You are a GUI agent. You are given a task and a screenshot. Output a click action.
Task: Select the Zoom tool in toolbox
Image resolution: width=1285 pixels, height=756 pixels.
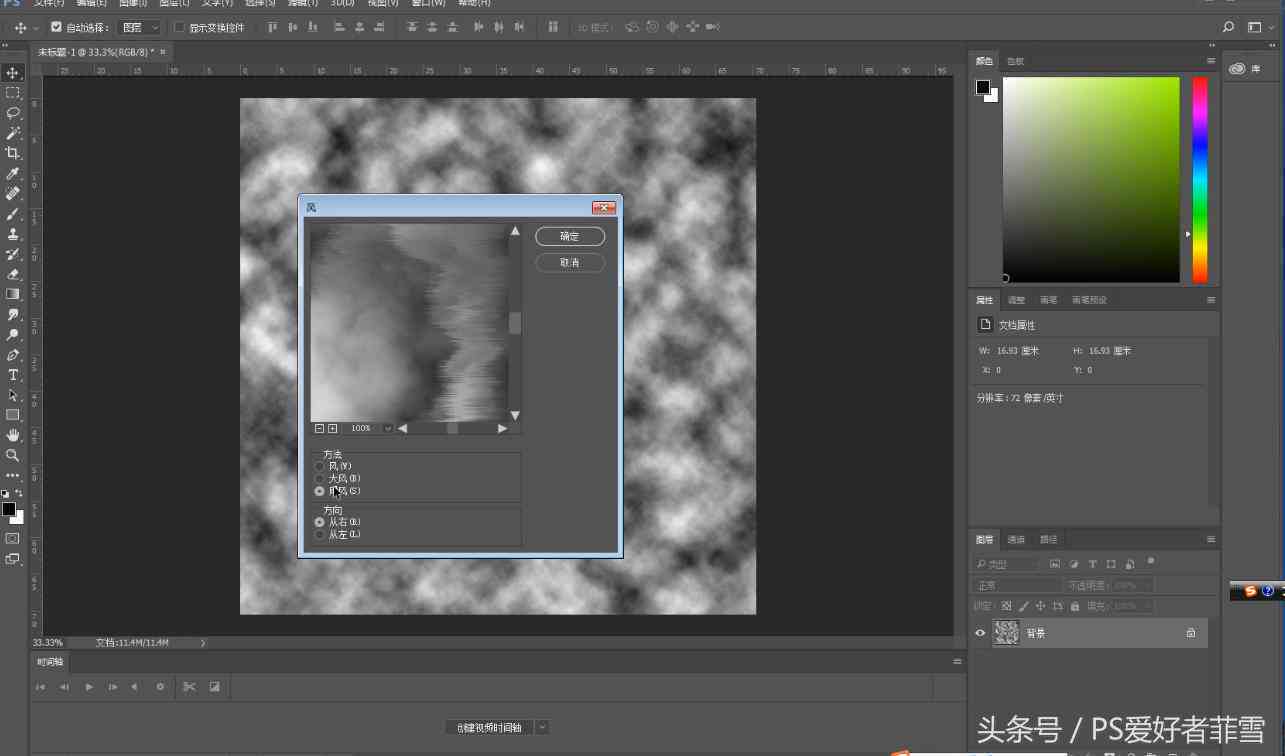point(13,455)
